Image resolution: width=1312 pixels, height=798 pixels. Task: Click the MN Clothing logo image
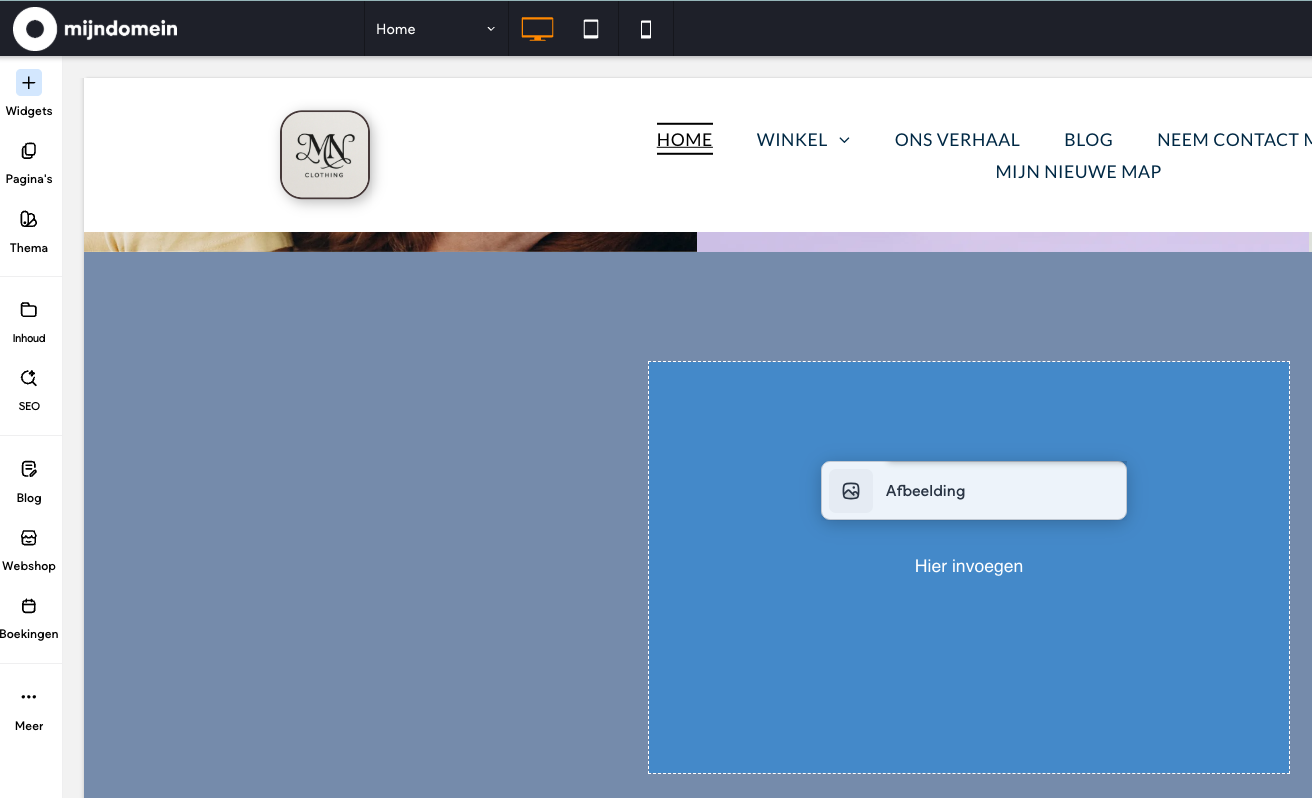[x=325, y=155]
